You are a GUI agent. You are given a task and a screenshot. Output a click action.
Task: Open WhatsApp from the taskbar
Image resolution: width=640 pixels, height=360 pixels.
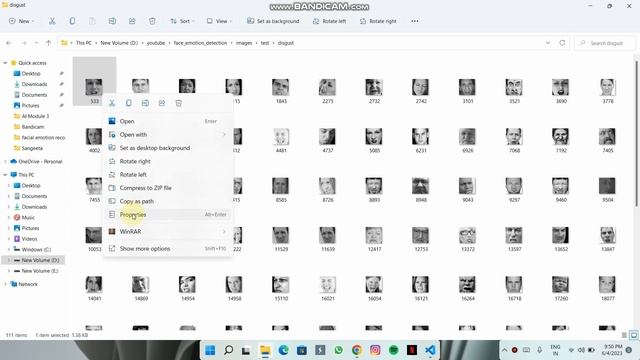pyautogui.click(x=338, y=350)
